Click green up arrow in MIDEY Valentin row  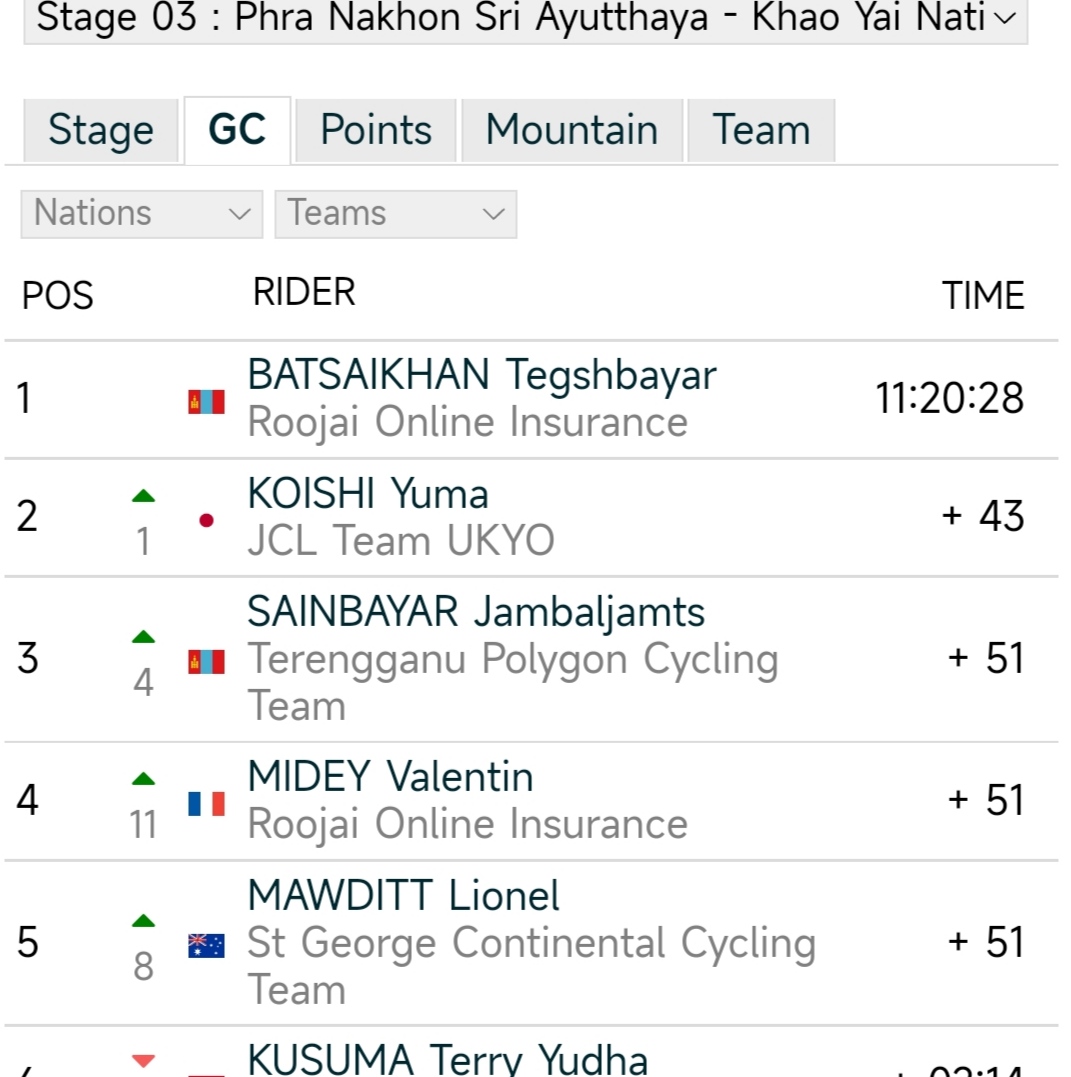144,778
